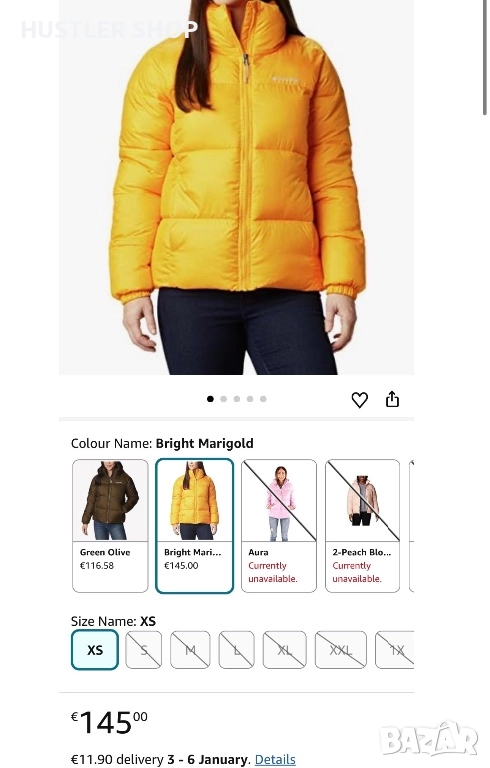Viewport: 490px width, 768px height.
Task: Pick the 2-Peach Blossom colour option
Action: 363,526
